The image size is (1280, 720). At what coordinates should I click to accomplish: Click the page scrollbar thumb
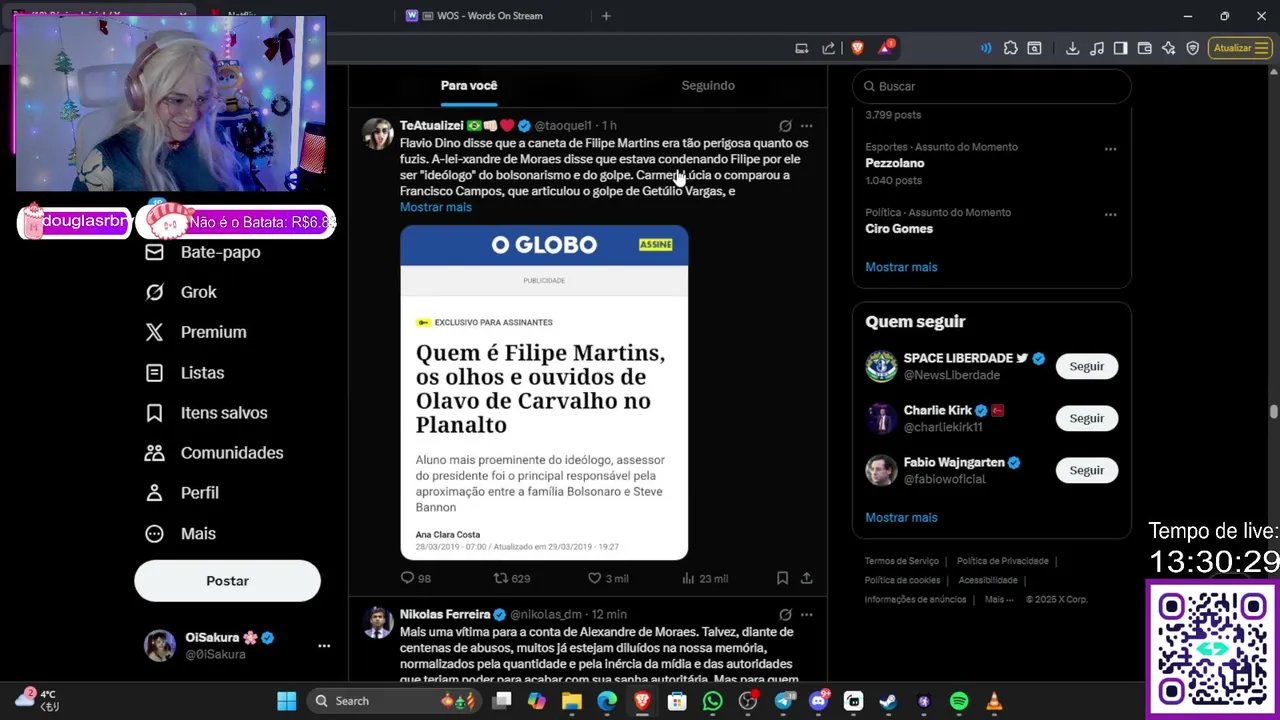point(1273,412)
